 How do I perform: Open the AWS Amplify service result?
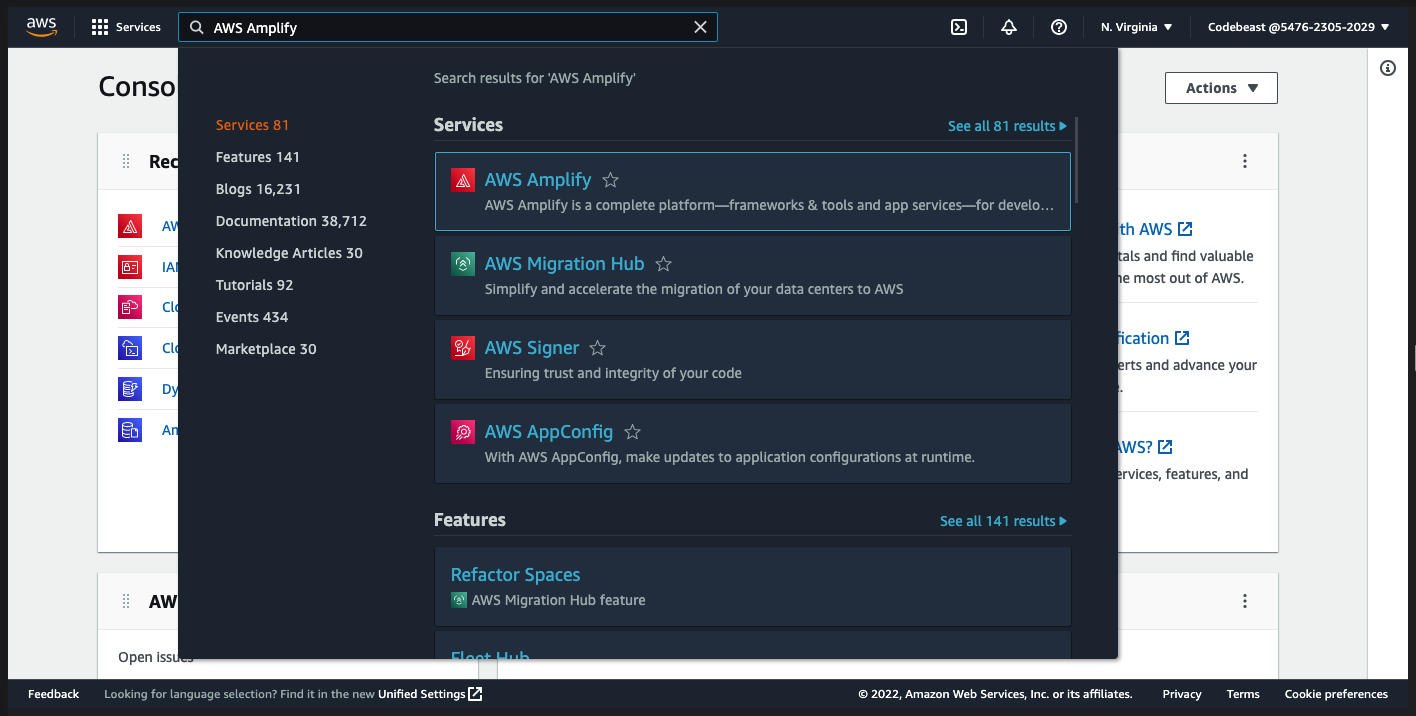(753, 191)
